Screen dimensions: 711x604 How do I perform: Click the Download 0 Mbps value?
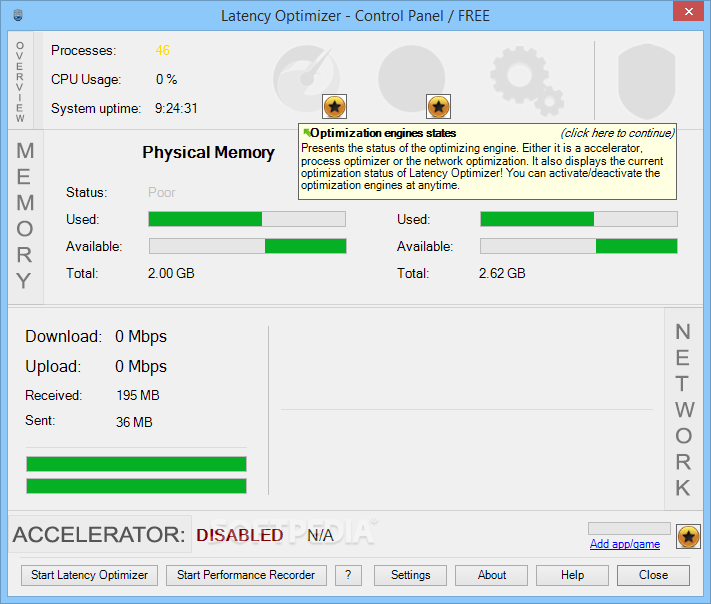tap(141, 336)
